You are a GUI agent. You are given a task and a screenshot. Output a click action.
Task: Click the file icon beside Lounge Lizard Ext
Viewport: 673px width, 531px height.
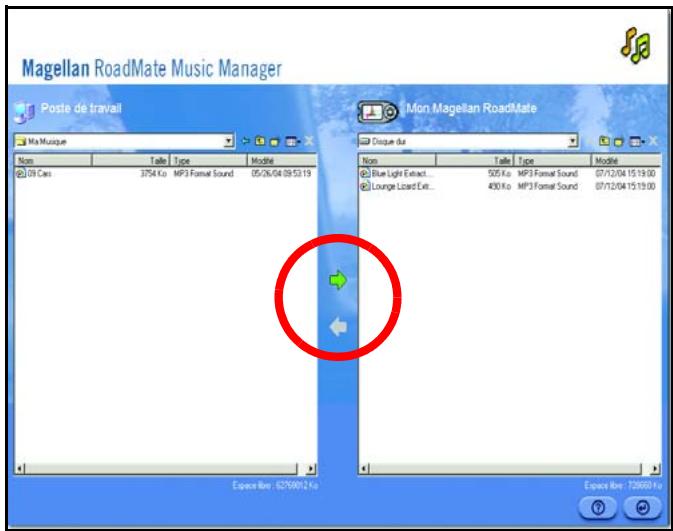(x=365, y=186)
